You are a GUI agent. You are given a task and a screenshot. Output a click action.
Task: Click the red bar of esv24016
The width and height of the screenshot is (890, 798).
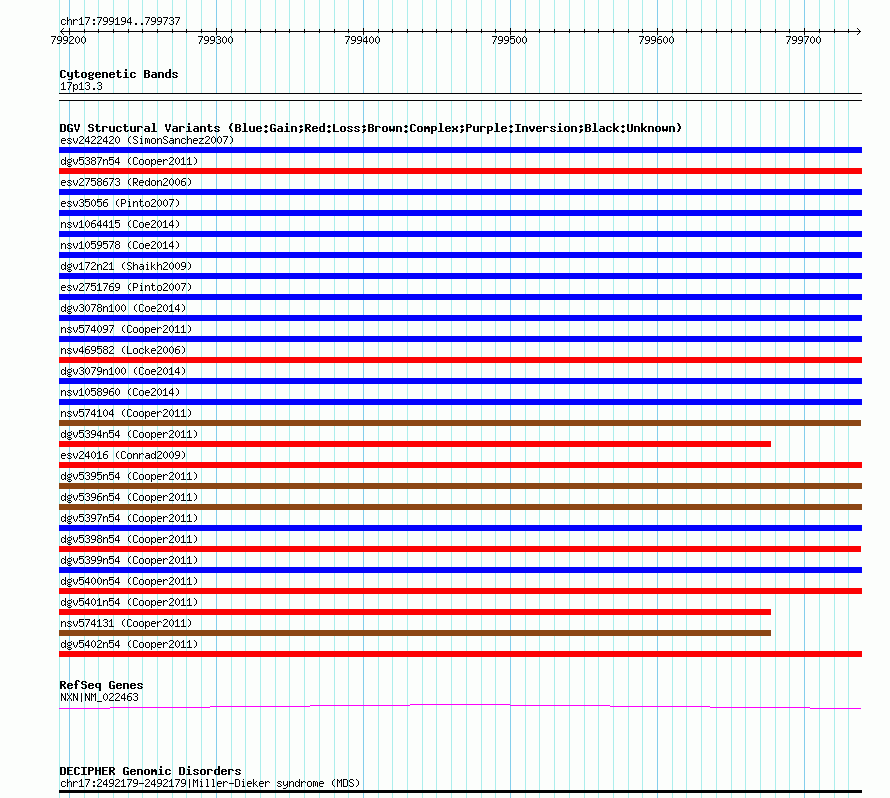[460, 465]
